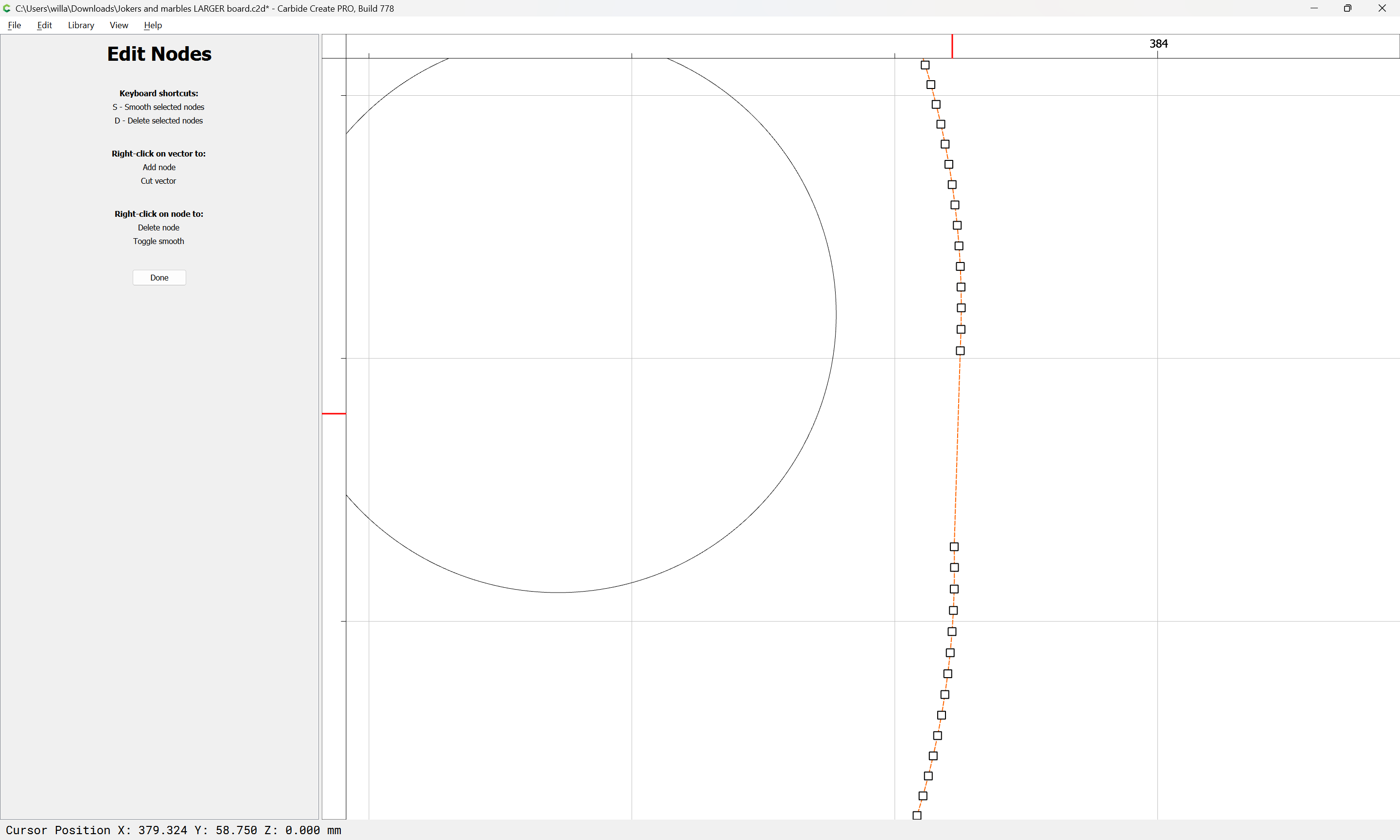The width and height of the screenshot is (1400, 840).
Task: Click the Done button
Action: click(159, 278)
